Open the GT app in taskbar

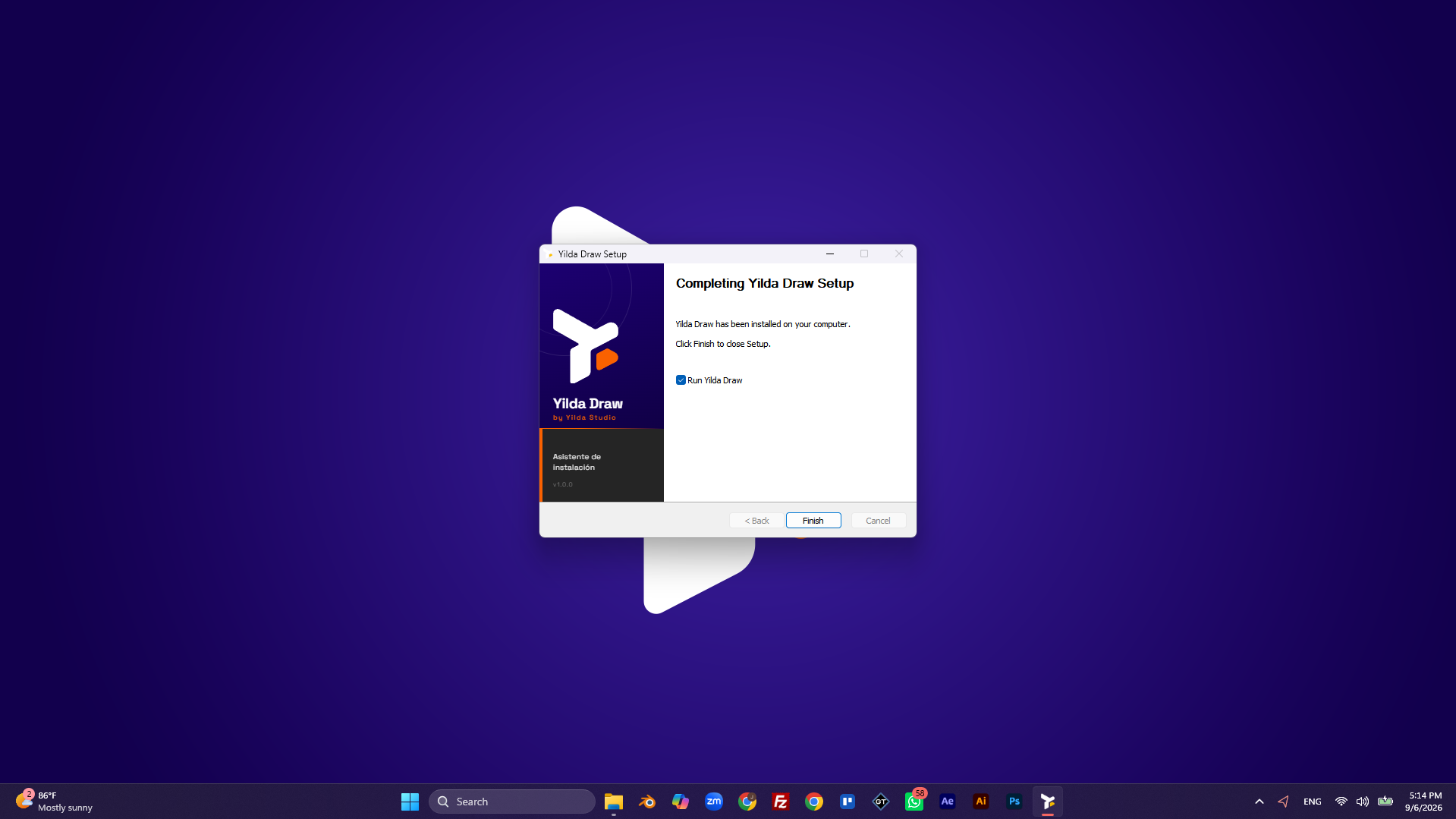[x=880, y=802]
